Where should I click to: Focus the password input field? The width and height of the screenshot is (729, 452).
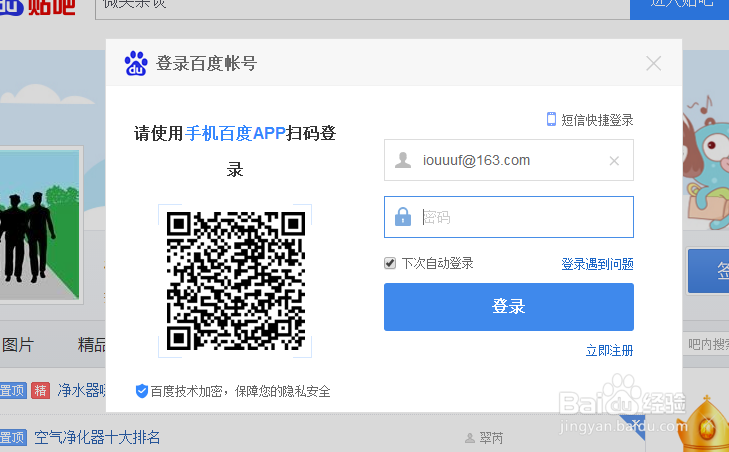coord(509,217)
